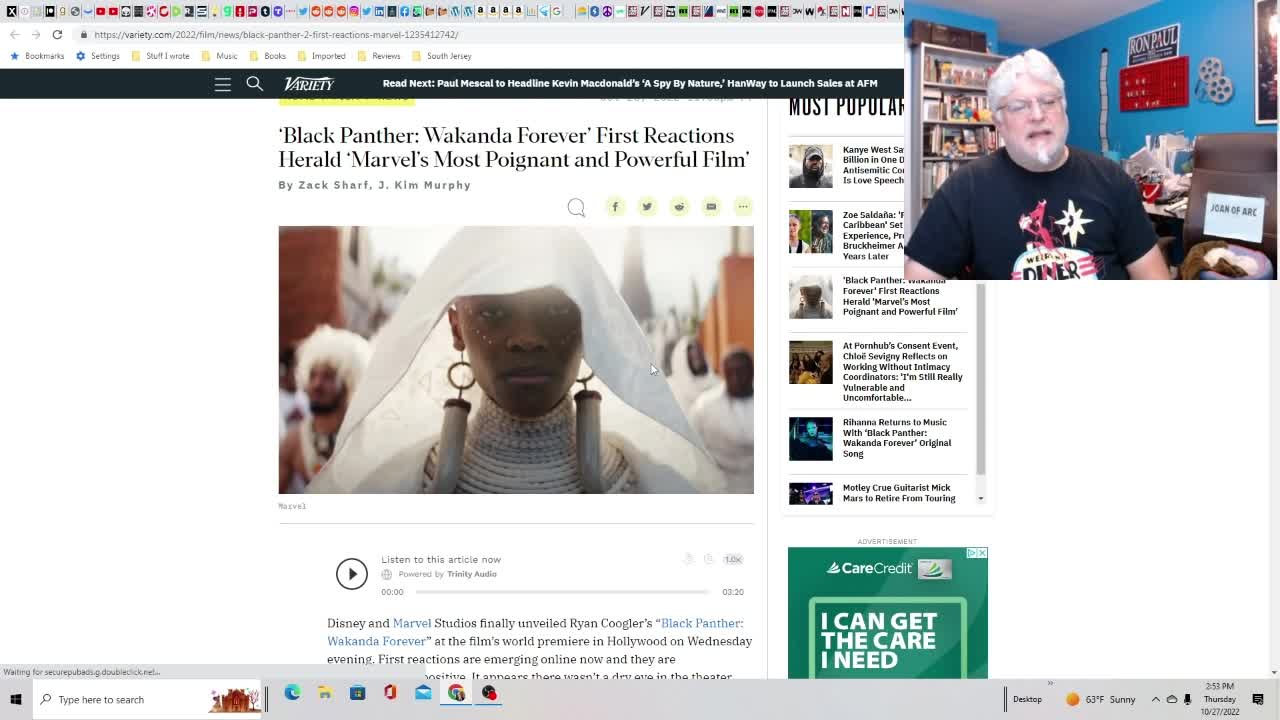Reload the page with the refresh button

[x=57, y=35]
